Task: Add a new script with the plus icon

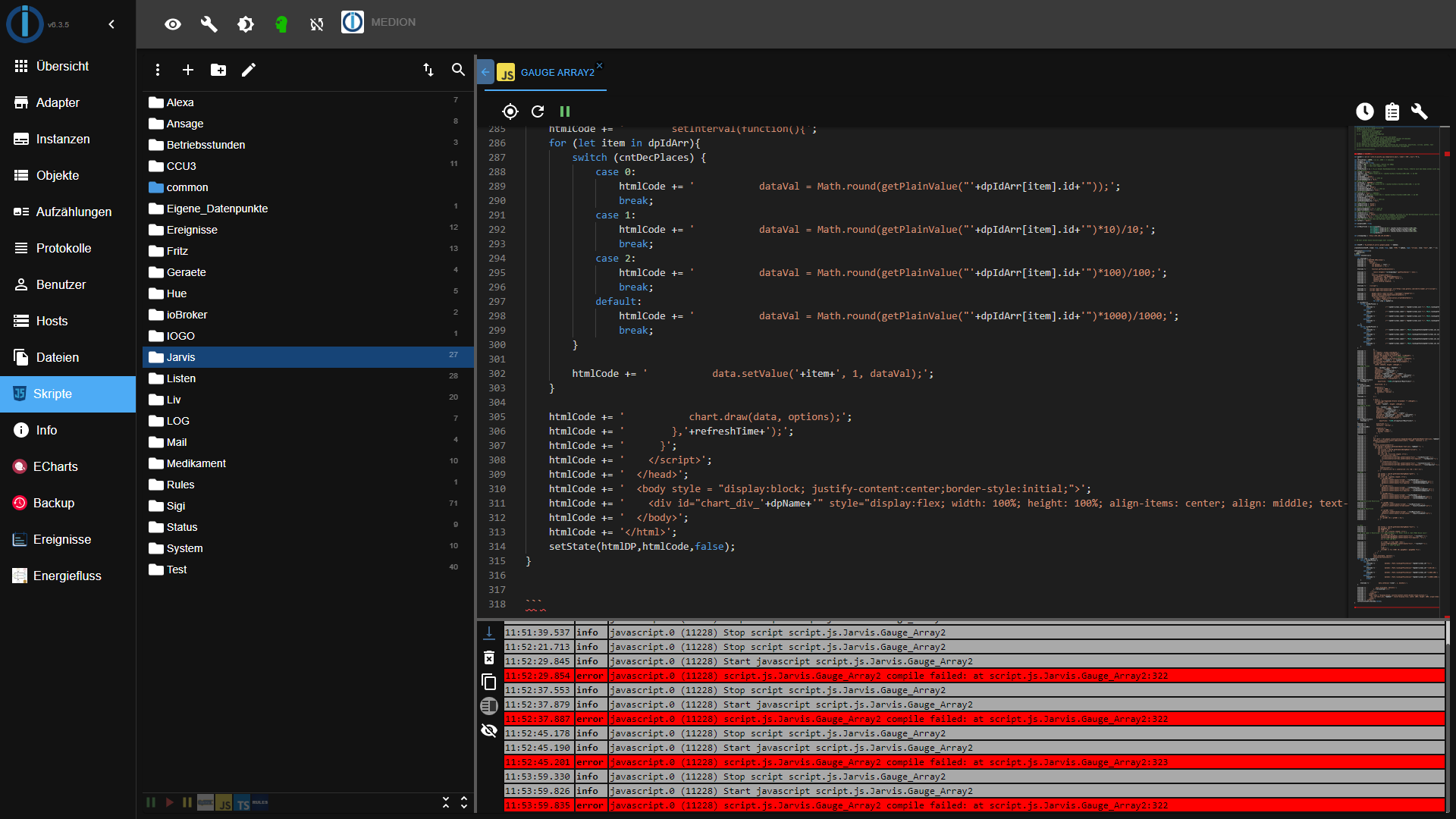Action: [188, 70]
